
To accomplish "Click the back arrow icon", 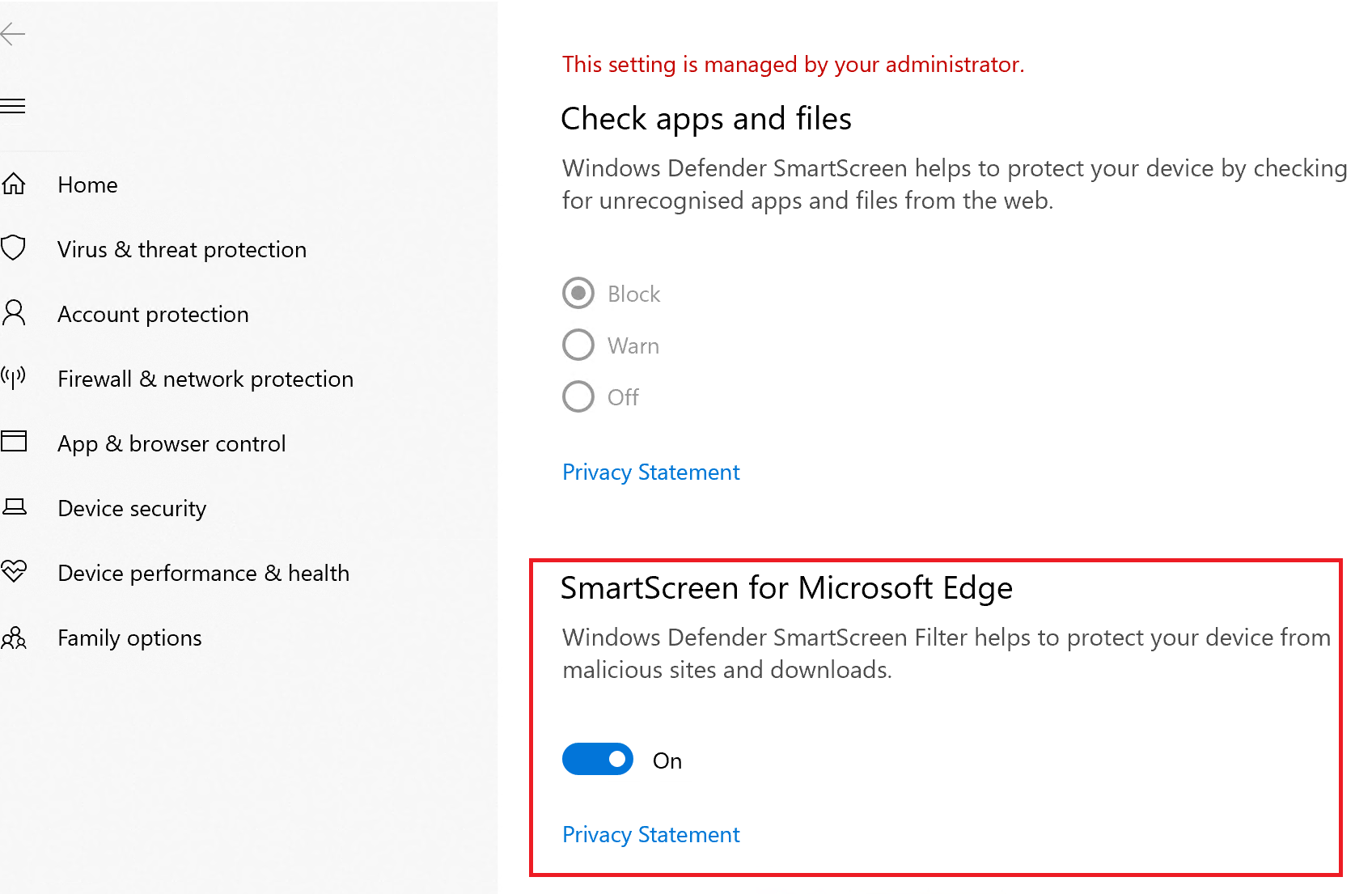I will pyautogui.click(x=13, y=34).
